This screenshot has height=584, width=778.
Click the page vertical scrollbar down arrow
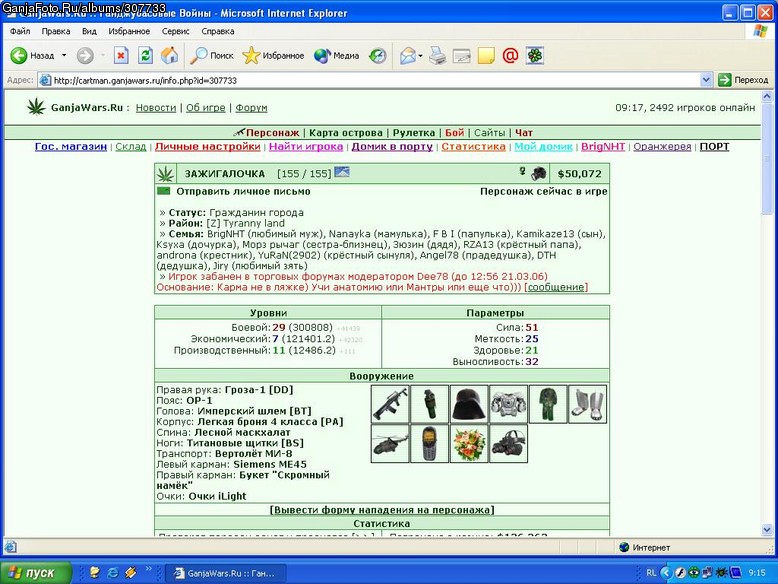pos(767,529)
